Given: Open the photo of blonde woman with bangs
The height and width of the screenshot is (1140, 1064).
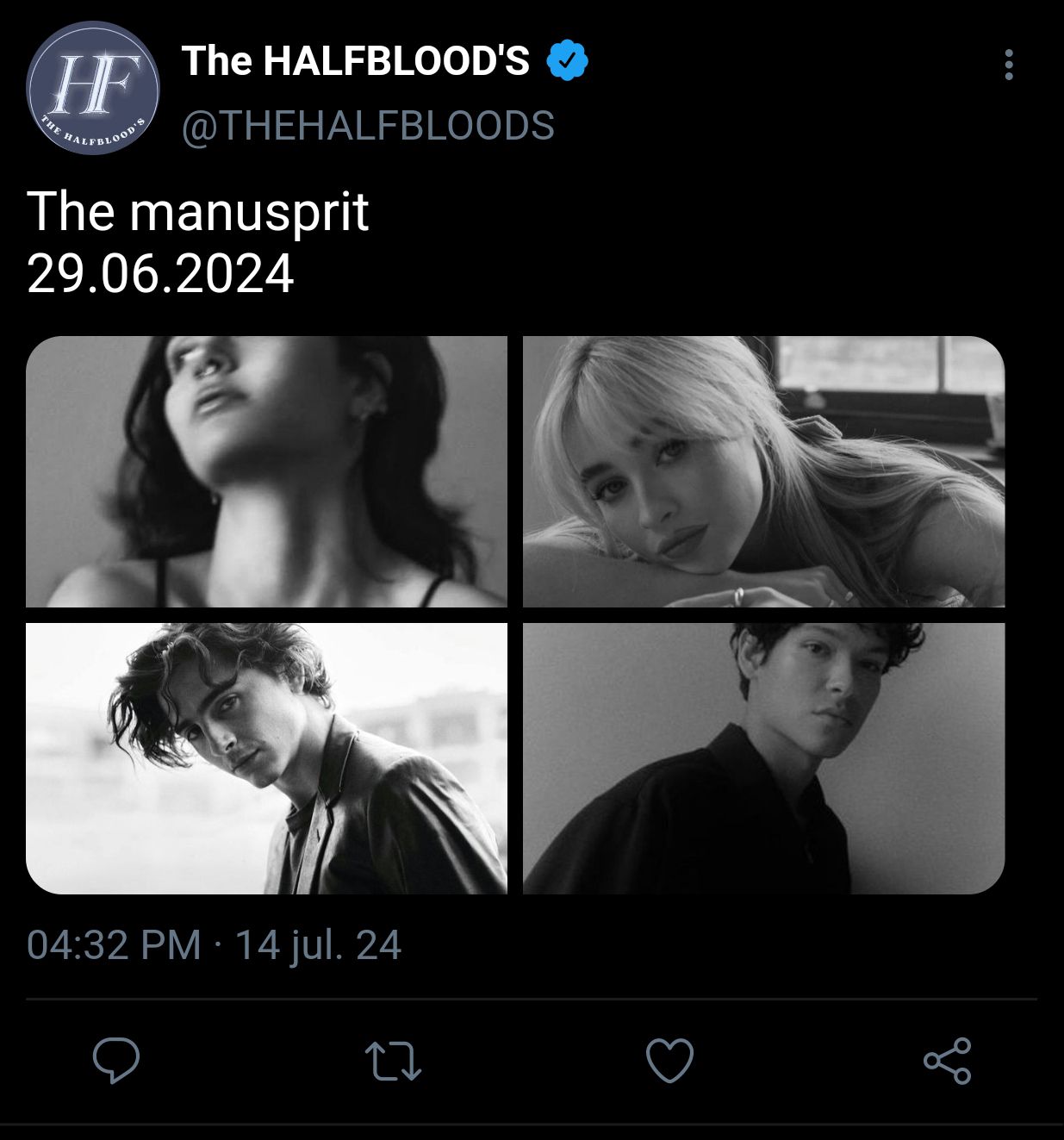Looking at the screenshot, I should tap(763, 471).
